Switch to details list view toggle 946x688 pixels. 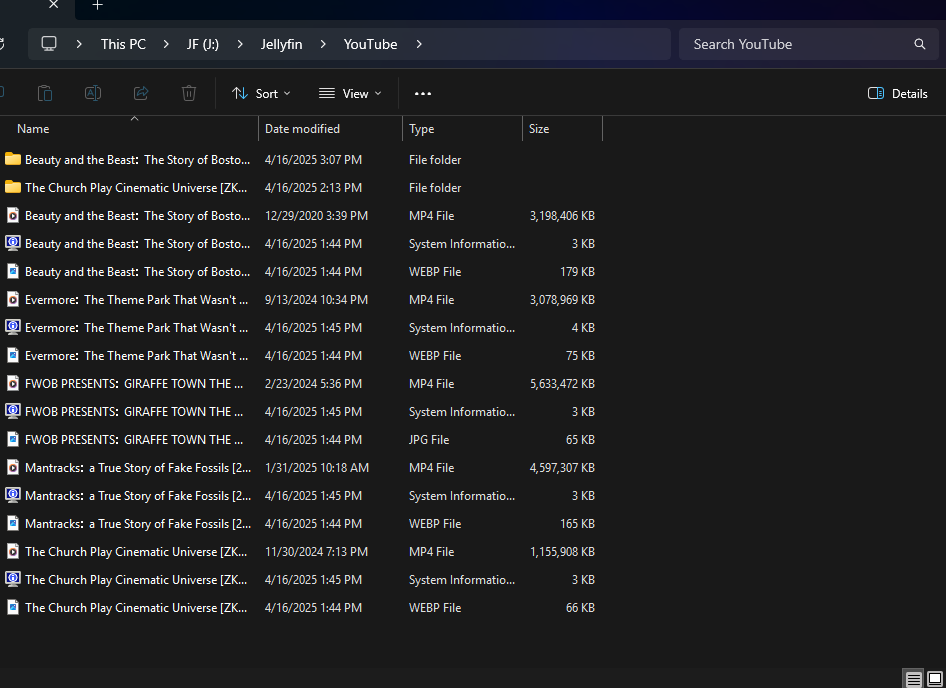pos(913,679)
